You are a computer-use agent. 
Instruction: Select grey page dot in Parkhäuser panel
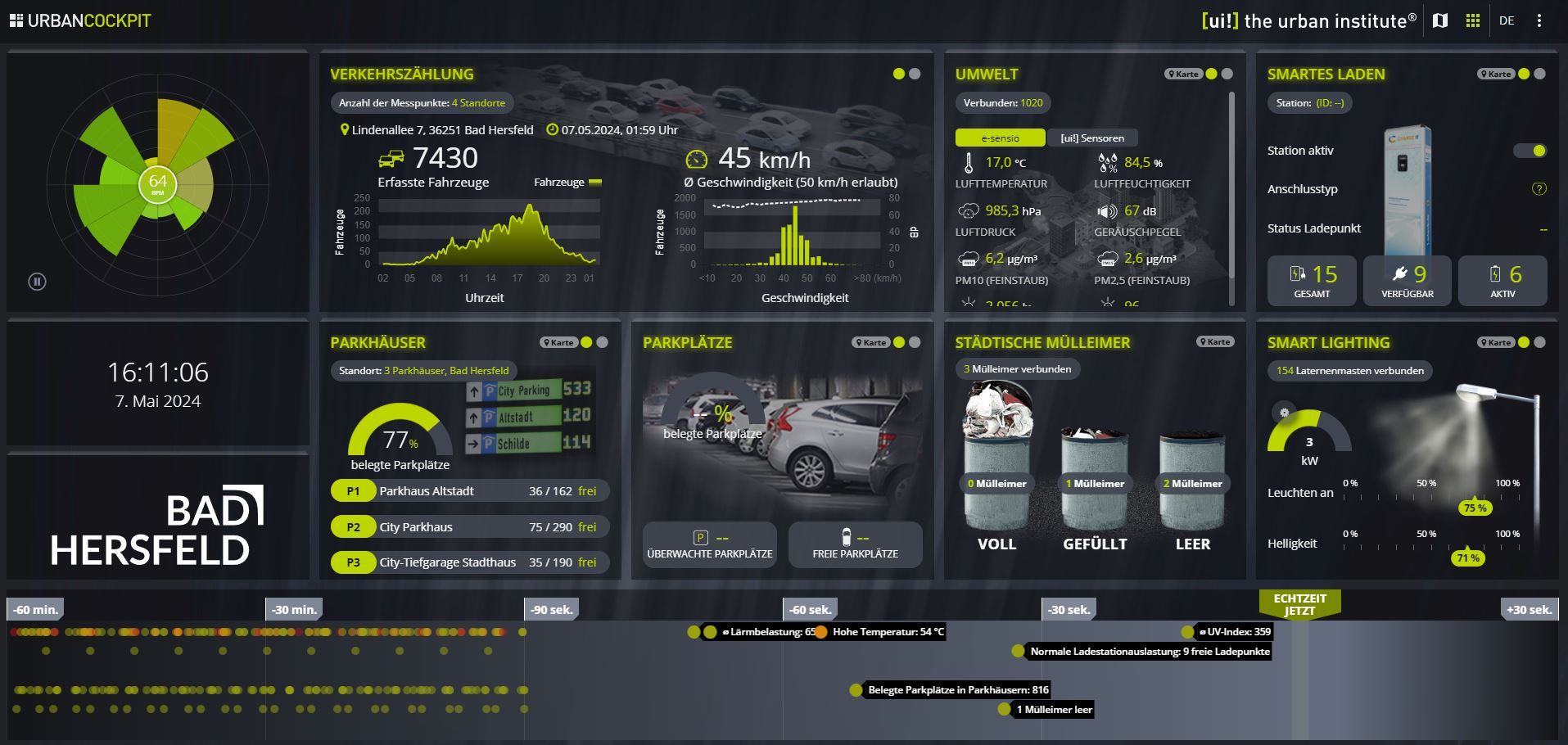pos(602,342)
